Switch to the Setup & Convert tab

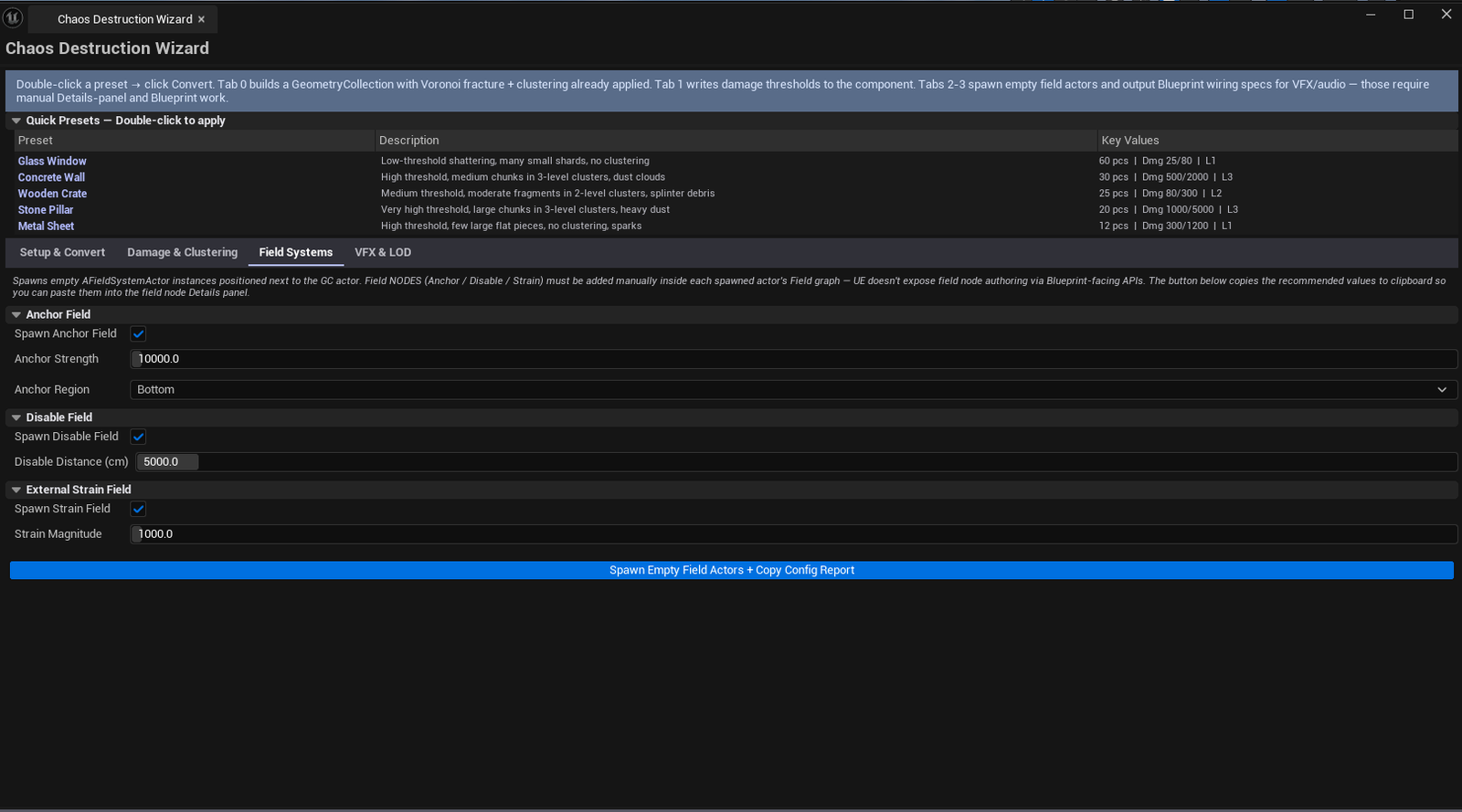pyautogui.click(x=62, y=252)
